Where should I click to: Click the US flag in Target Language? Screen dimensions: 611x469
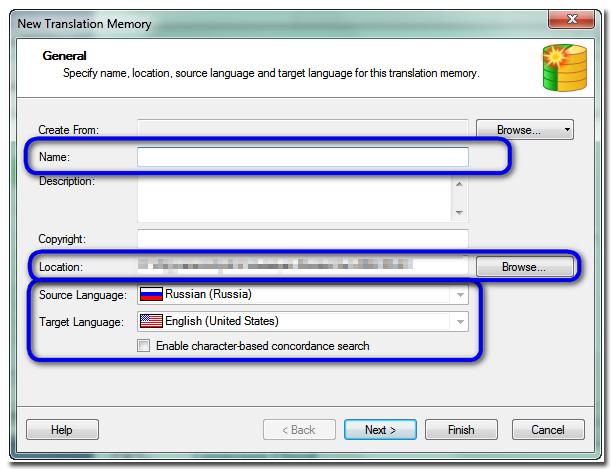151,322
